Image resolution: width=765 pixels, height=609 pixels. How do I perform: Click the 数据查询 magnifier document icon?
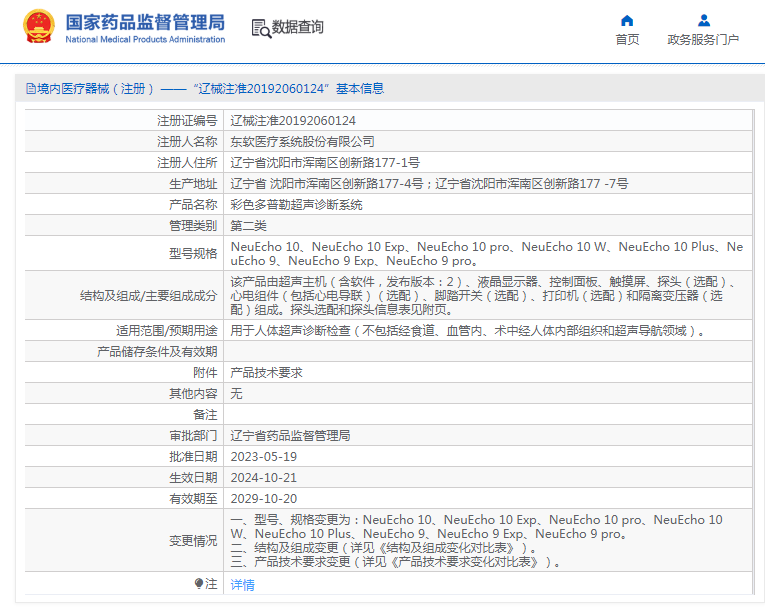[260, 28]
